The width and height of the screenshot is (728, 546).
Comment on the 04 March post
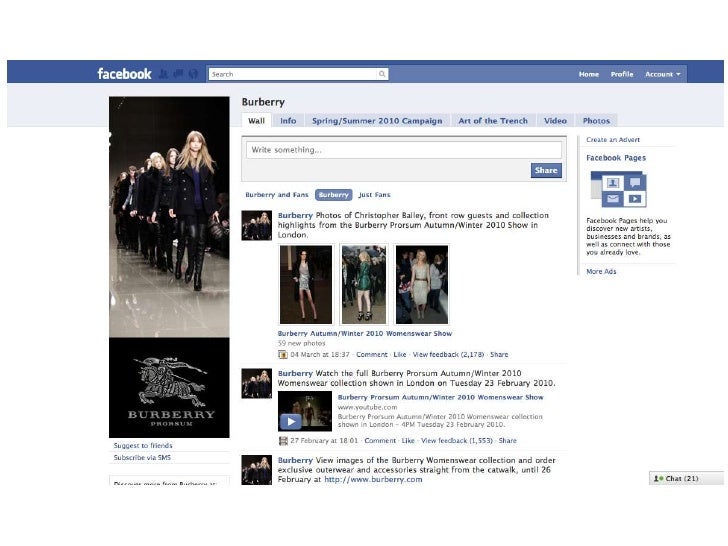tap(371, 355)
